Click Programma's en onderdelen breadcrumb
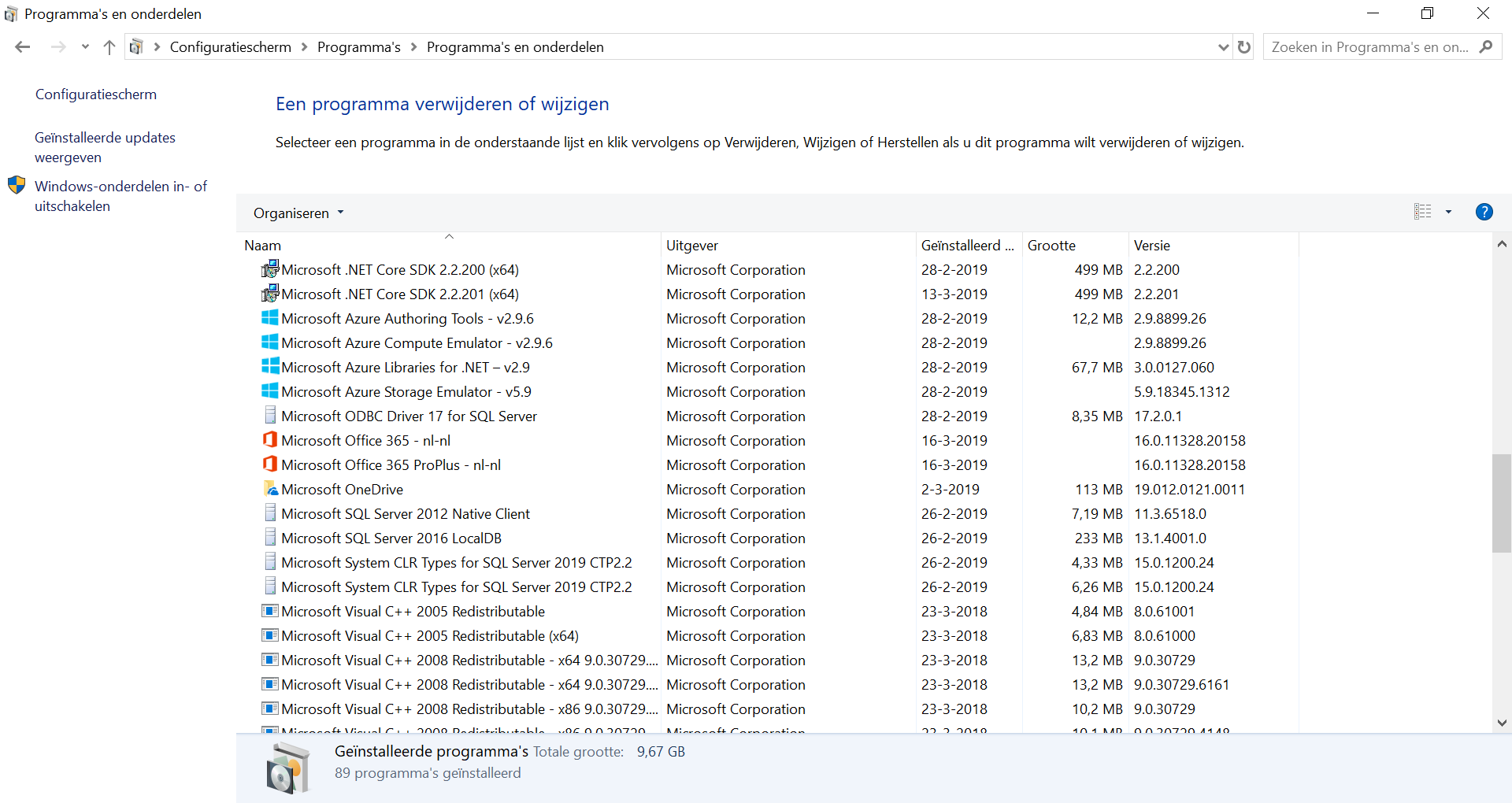 [515, 47]
